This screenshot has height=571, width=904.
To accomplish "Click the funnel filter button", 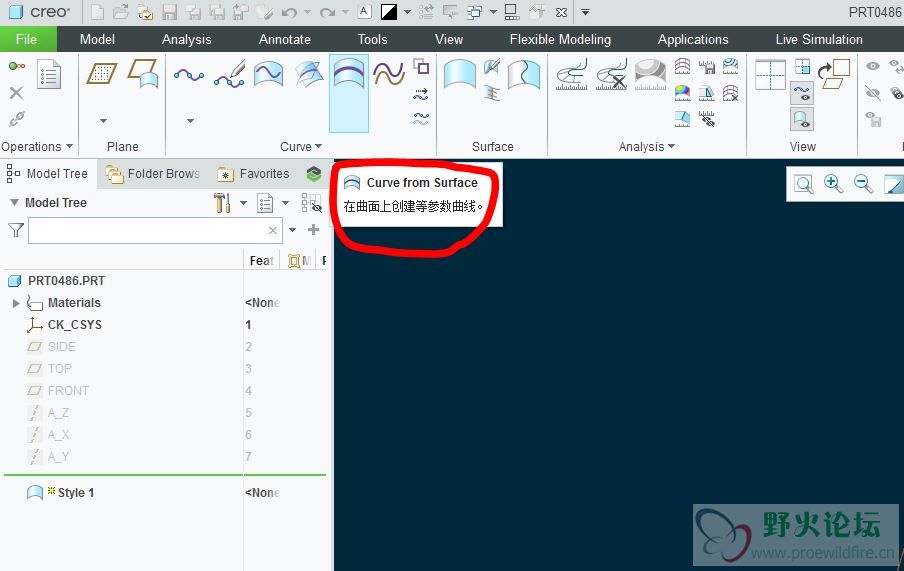I will pos(16,230).
